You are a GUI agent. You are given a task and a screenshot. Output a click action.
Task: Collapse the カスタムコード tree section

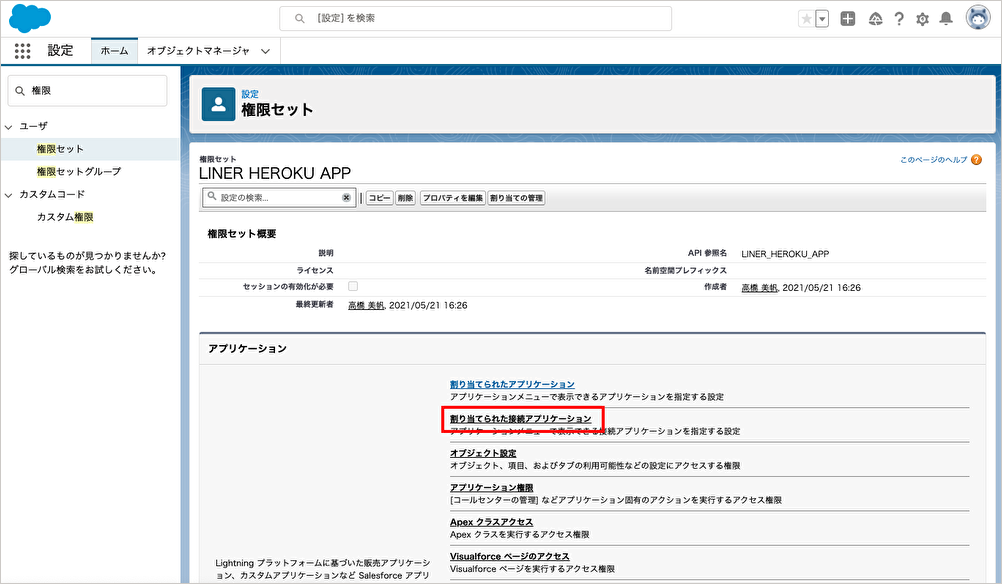click(x=8, y=195)
